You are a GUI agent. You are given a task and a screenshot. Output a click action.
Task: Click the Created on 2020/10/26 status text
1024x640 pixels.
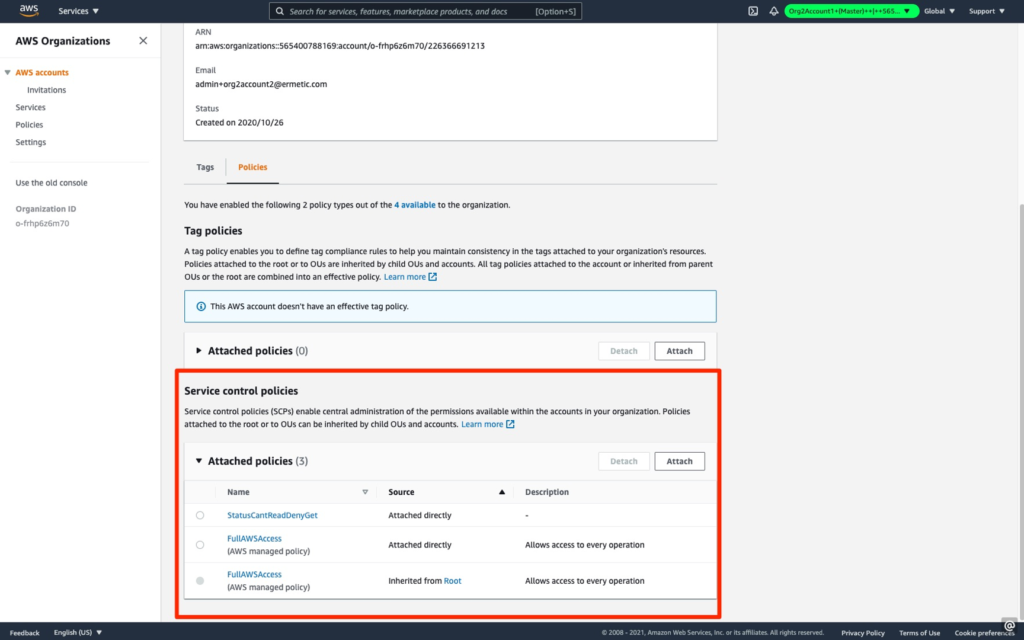coord(239,123)
